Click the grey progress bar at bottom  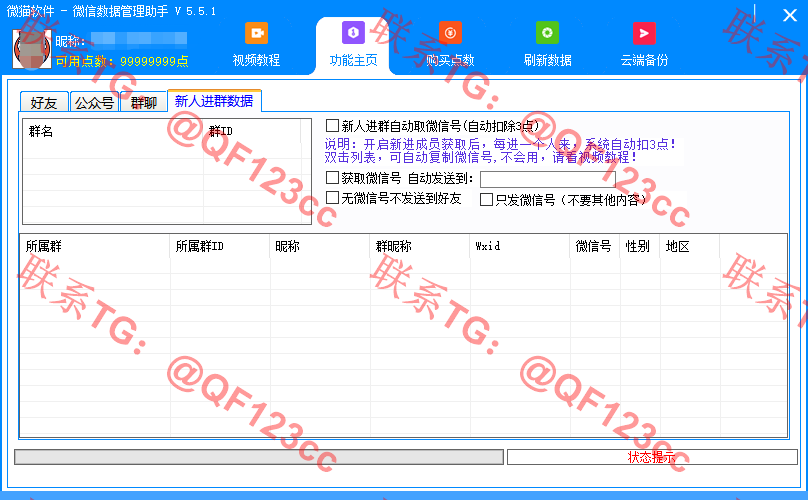[x=259, y=457]
